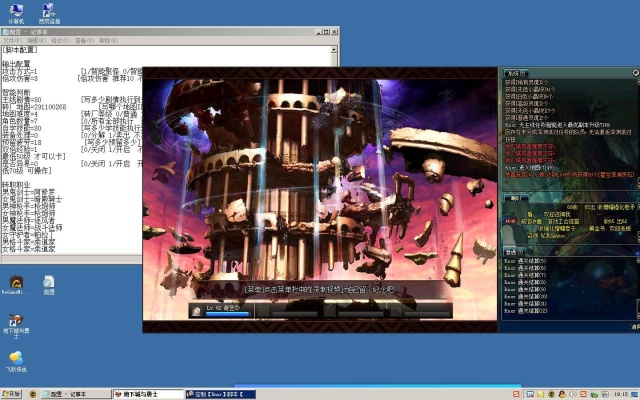Switch to 地下城与勇士 taskbar button
Viewport: 640px width, 400px height.
point(149,394)
